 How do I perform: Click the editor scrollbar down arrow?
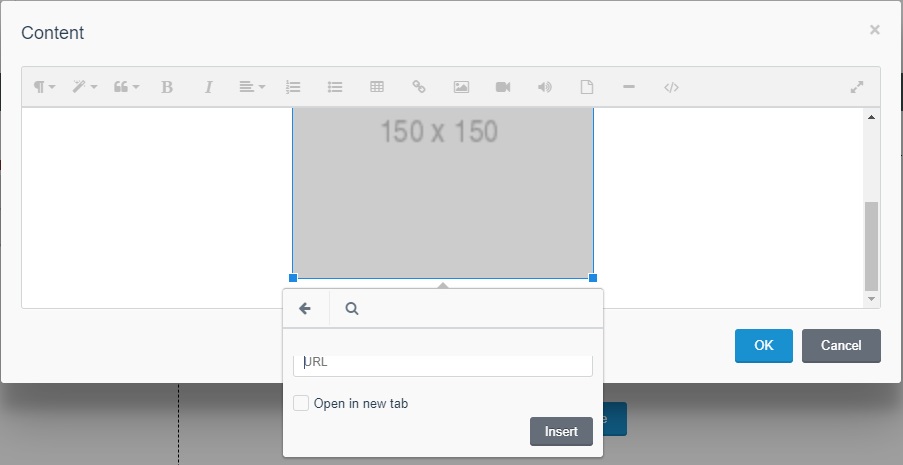coord(871,299)
